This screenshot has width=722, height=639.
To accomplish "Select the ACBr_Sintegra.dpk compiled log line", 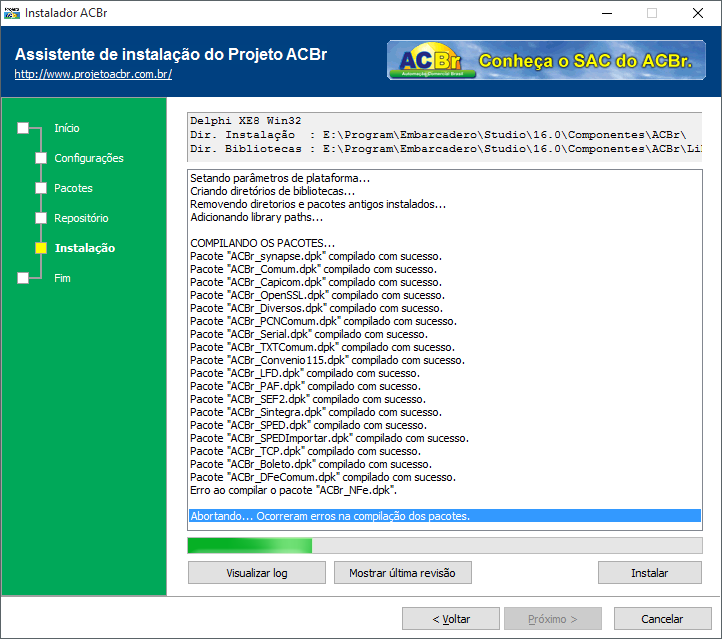I will point(316,412).
